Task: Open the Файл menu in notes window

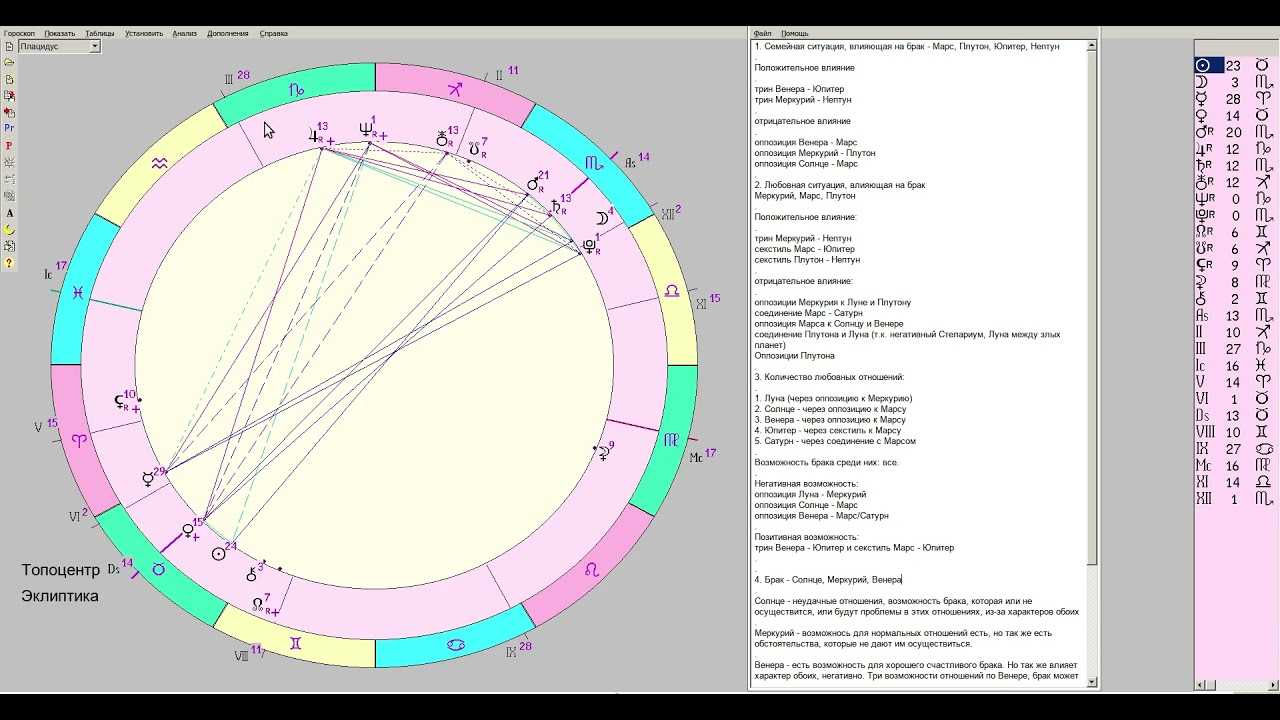Action: click(762, 33)
